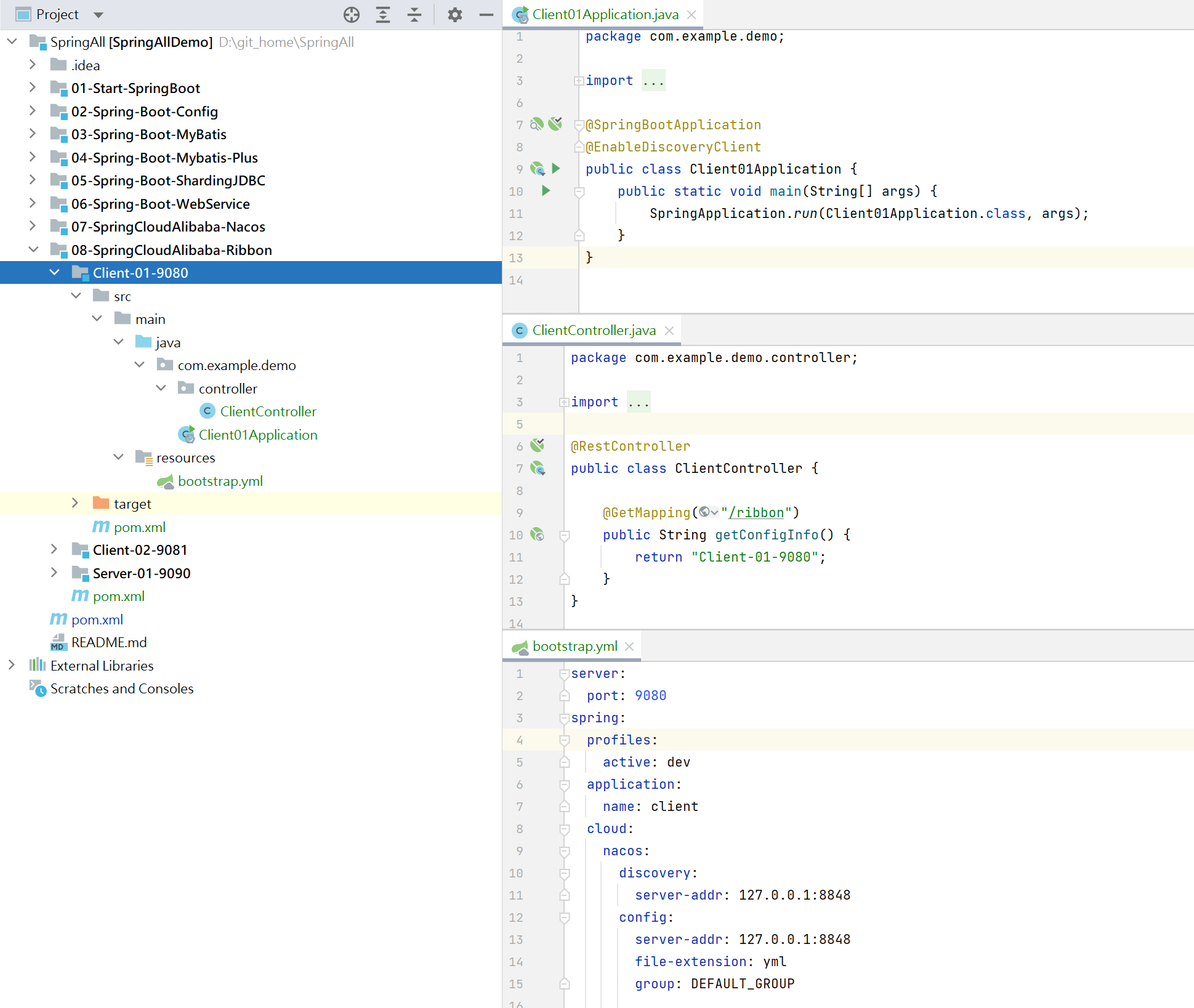This screenshot has height=1008, width=1194.
Task: Expand the Client-02-9081 module
Action: coord(54,549)
